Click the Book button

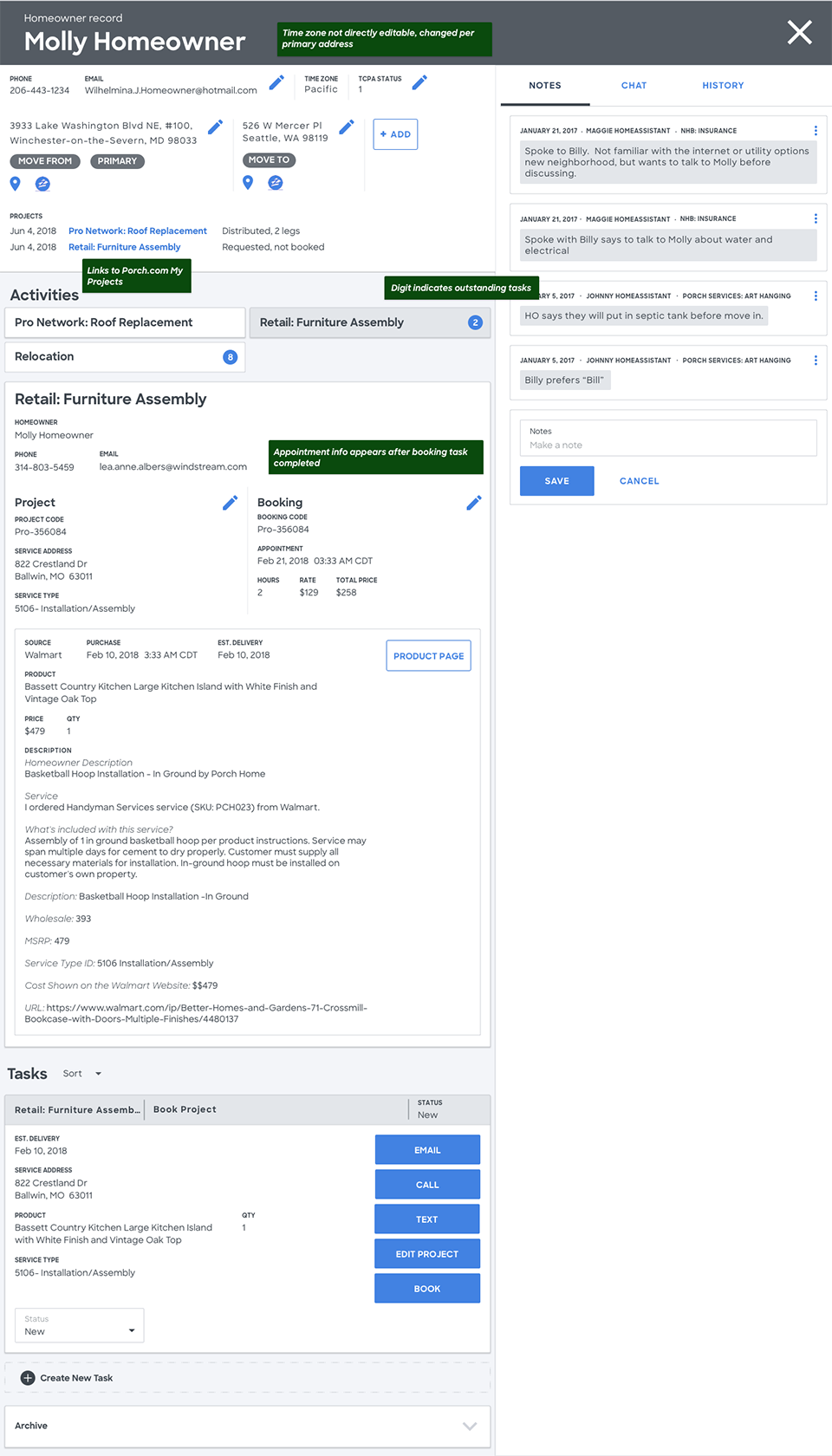427,1289
